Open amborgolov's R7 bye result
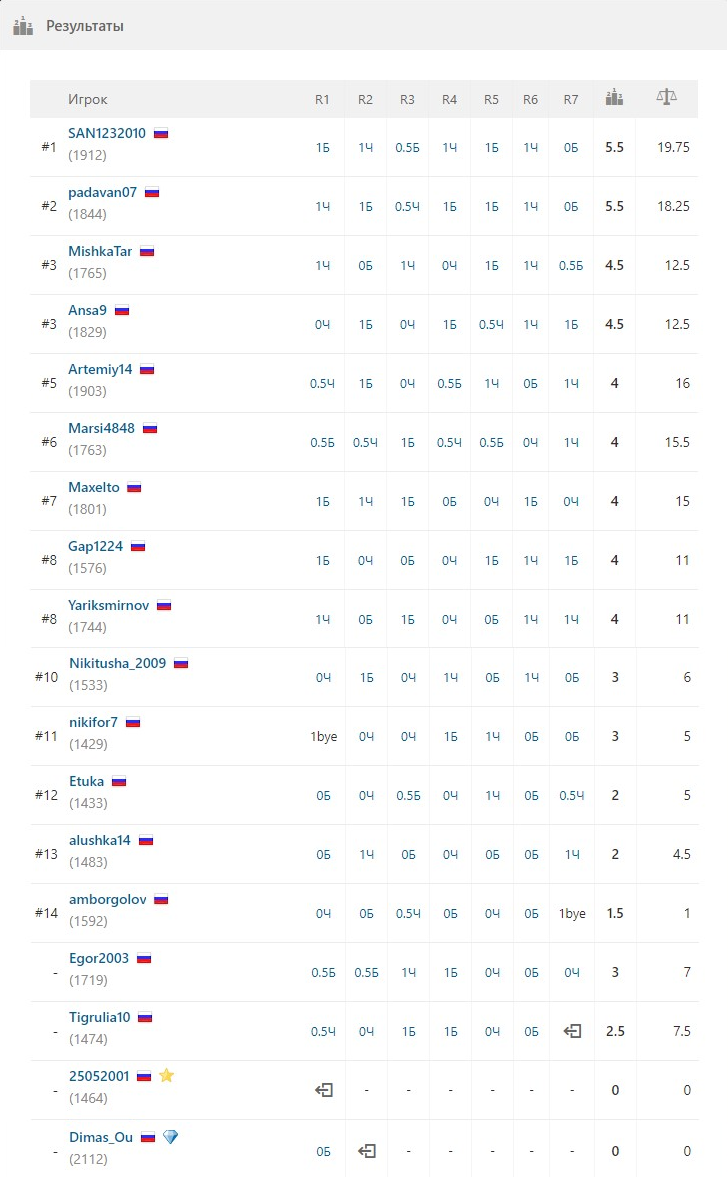Image resolution: width=728 pixels, height=1177 pixels. tap(572, 914)
